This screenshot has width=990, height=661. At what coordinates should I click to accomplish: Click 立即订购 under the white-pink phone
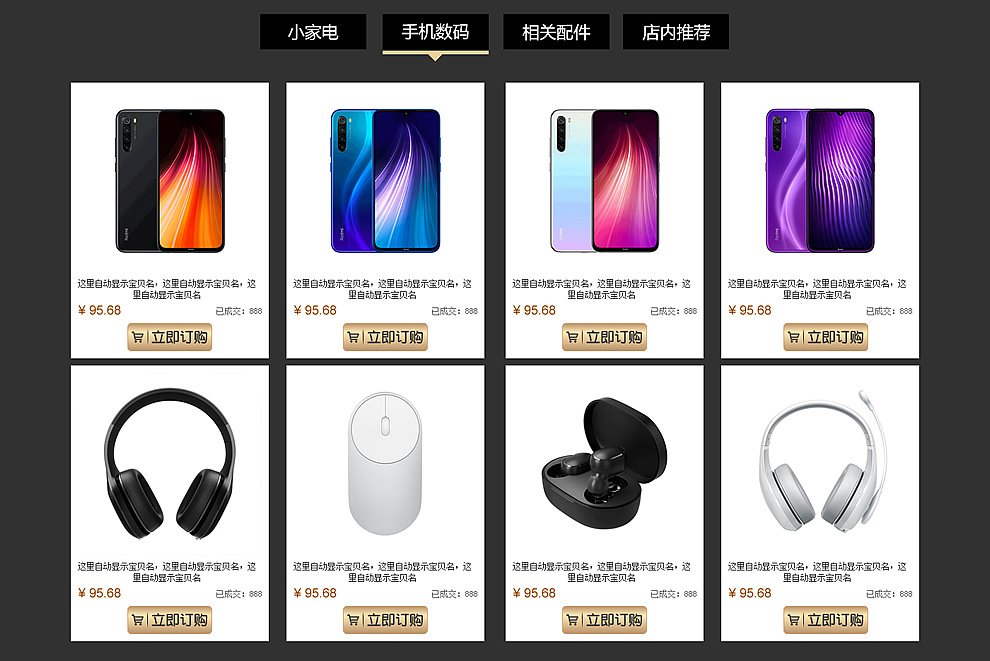(x=604, y=337)
